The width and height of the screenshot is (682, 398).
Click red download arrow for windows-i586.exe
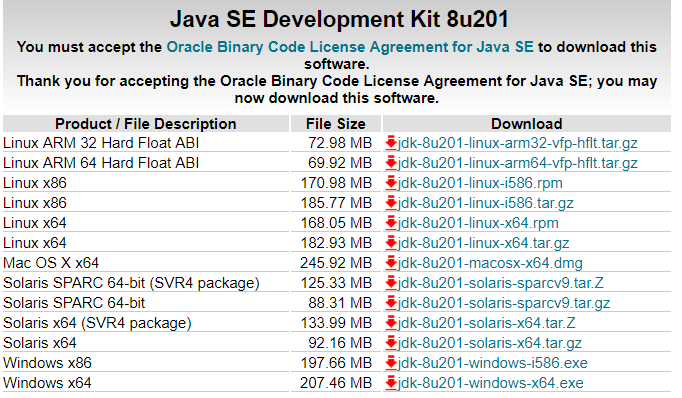pos(391,363)
